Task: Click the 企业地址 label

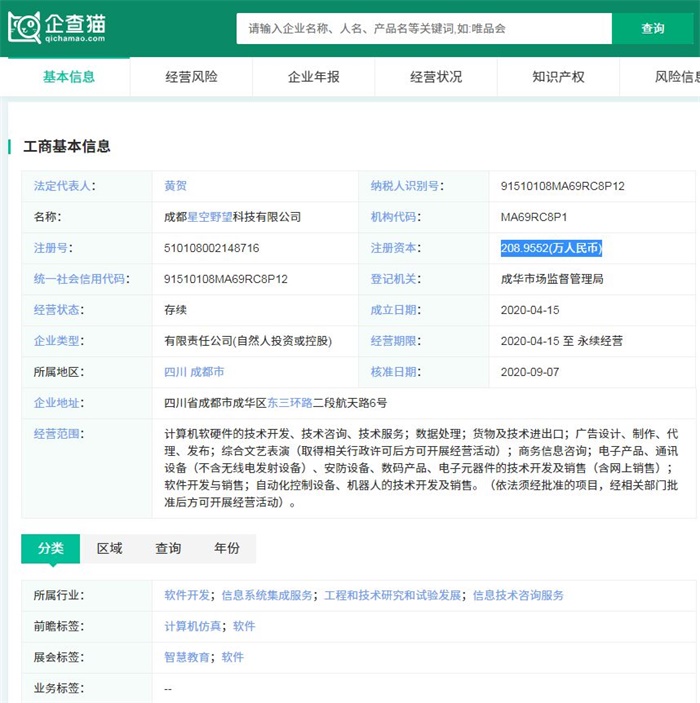Action: (57, 403)
